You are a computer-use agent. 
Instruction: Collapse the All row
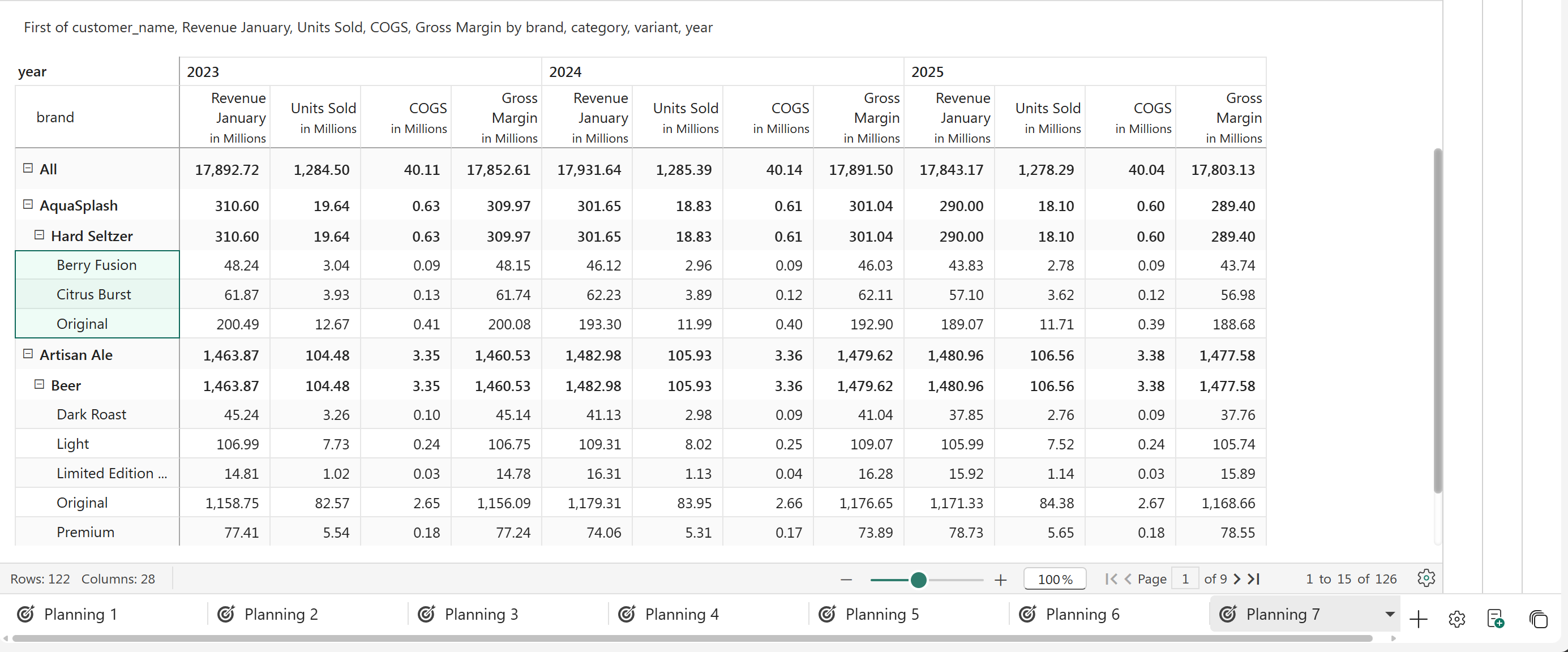tap(28, 168)
